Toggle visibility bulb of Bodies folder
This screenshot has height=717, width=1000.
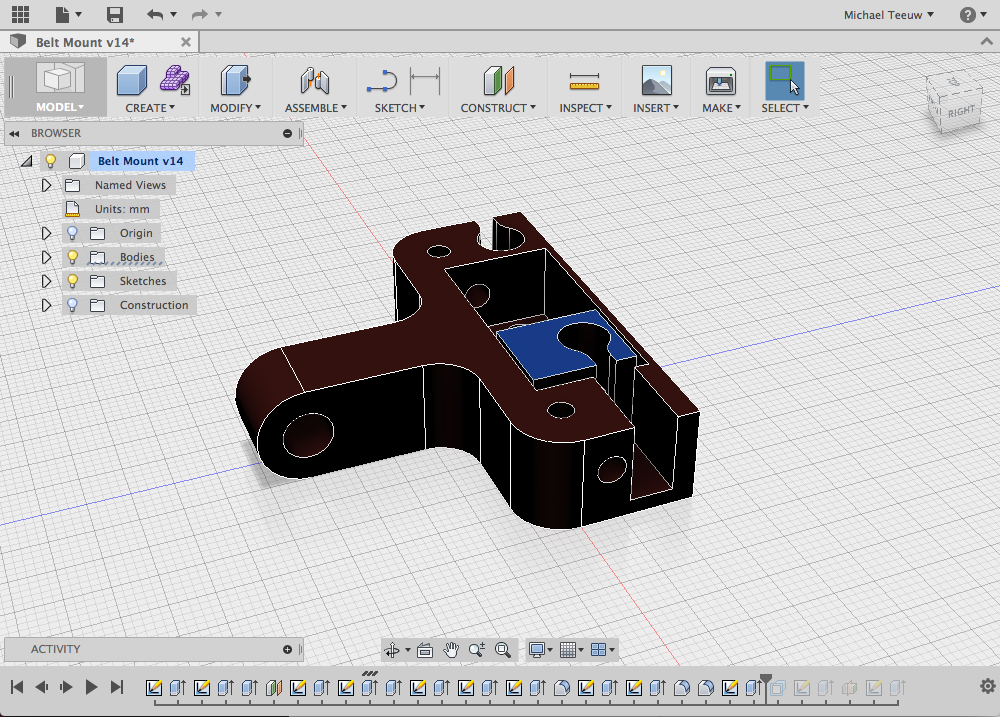point(72,257)
